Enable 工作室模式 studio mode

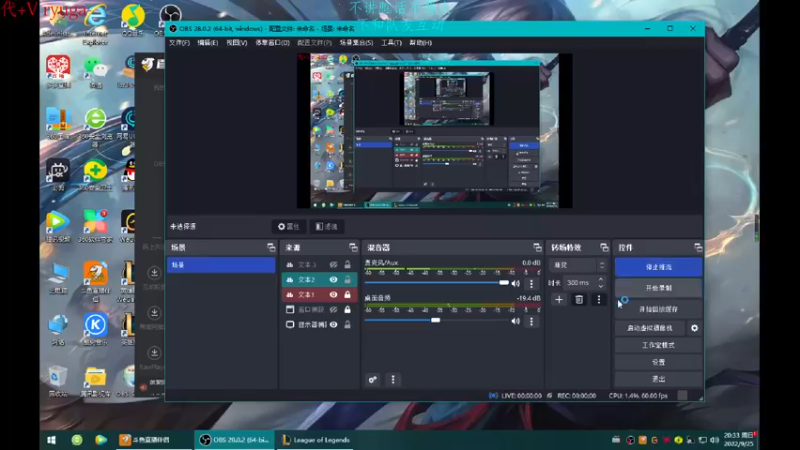click(x=658, y=345)
